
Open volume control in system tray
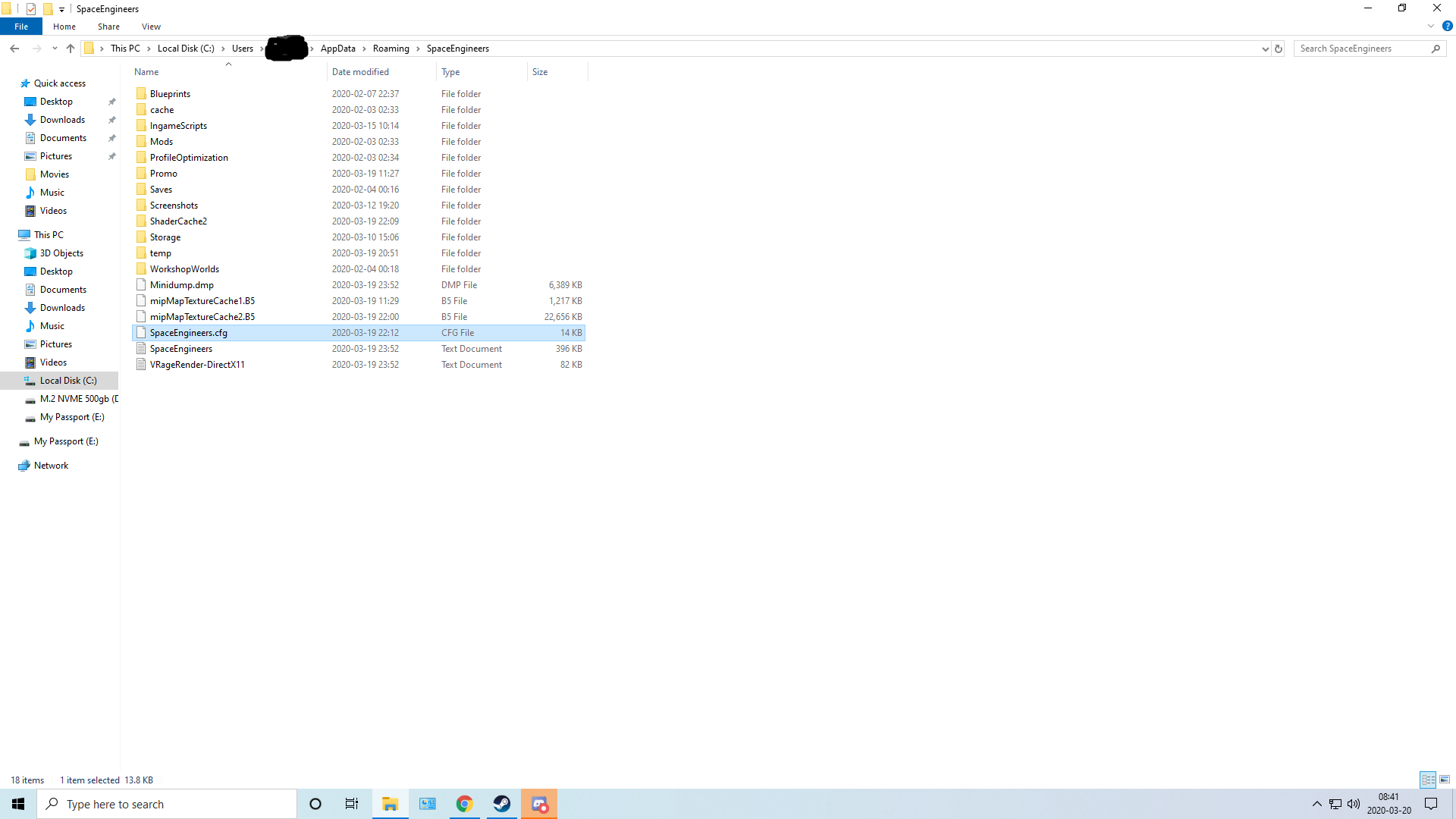click(1354, 804)
